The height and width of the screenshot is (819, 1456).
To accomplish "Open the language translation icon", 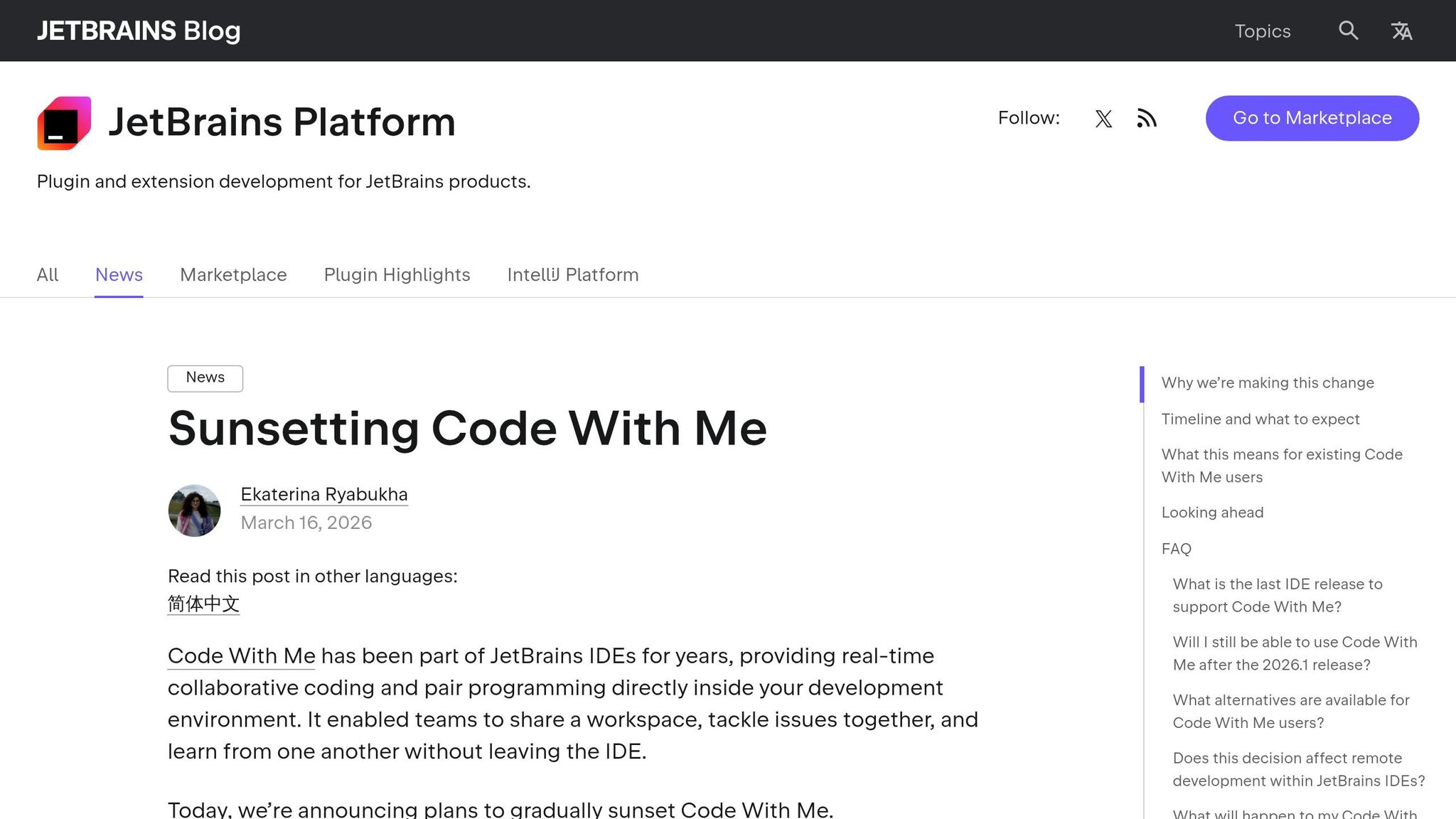I will coord(1401,31).
